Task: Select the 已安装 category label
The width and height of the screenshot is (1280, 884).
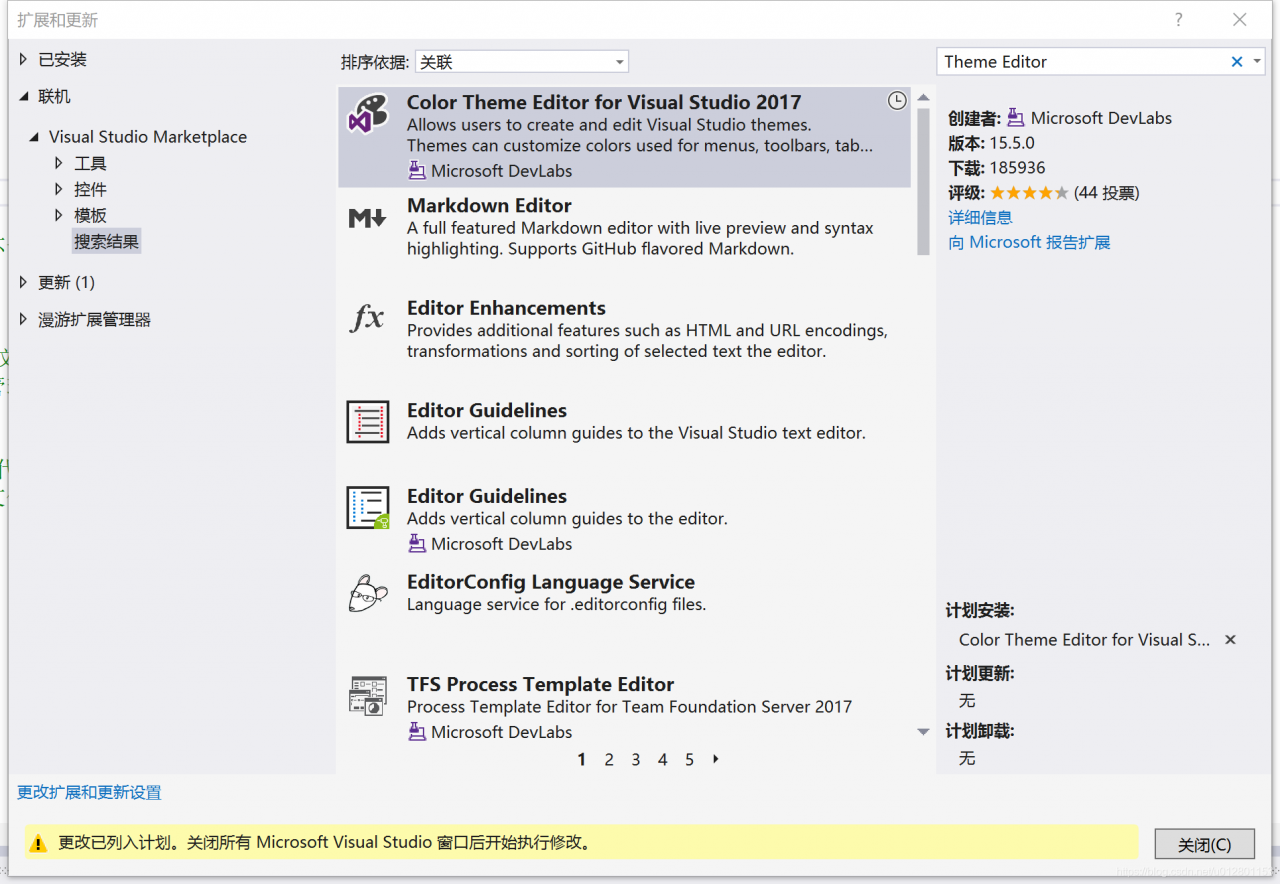Action: tap(63, 60)
